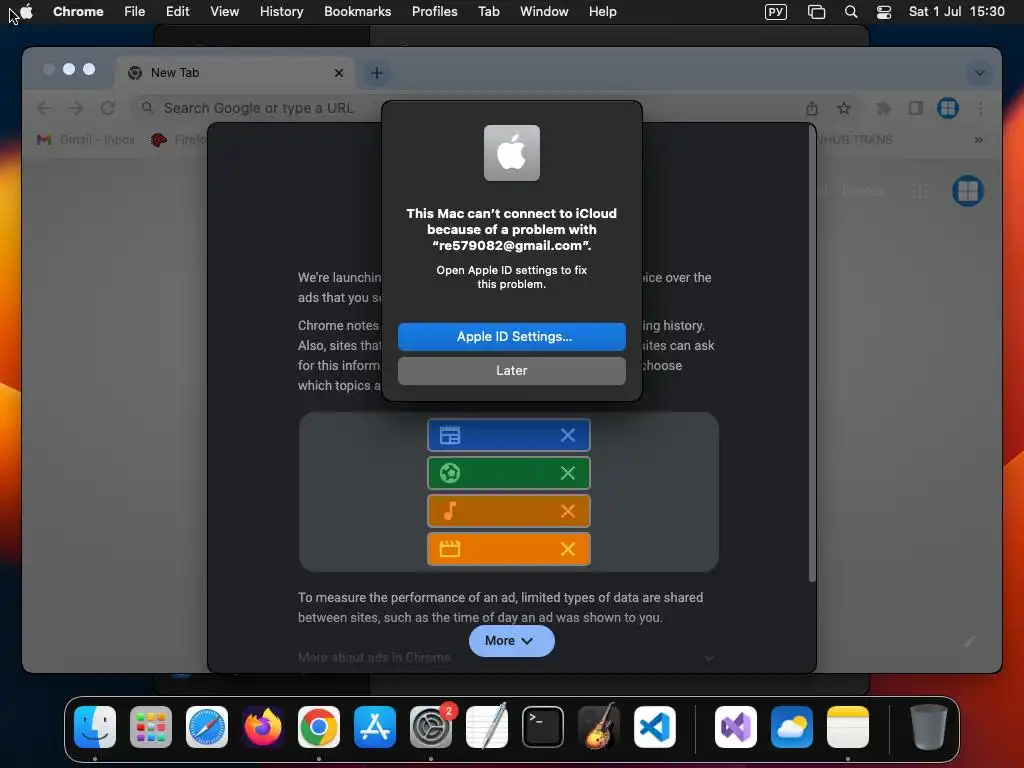
Task: Remove the green sports topic chip
Action: click(x=568, y=473)
